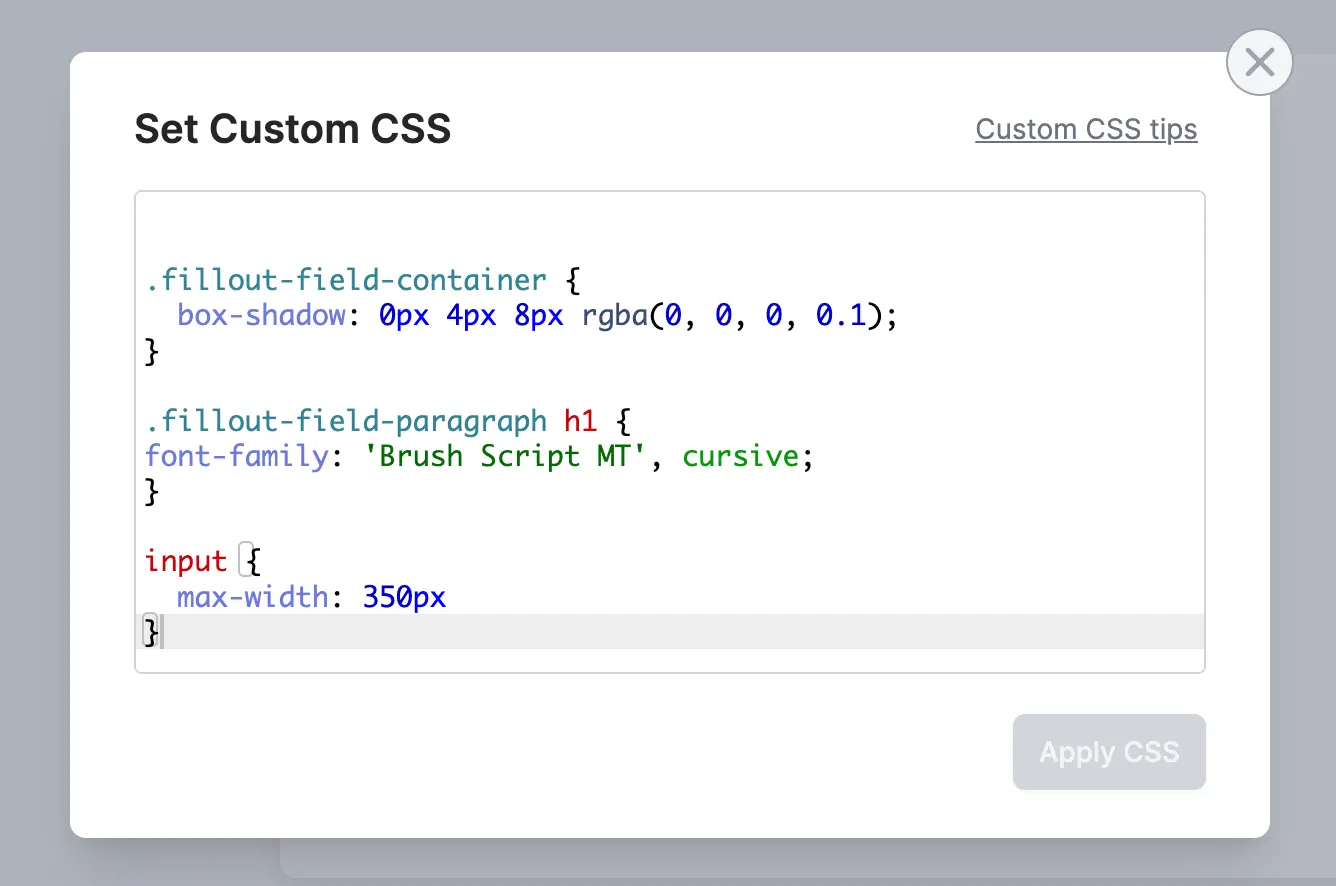Click the cursive keyword value
This screenshot has height=886, width=1336.
click(741, 456)
